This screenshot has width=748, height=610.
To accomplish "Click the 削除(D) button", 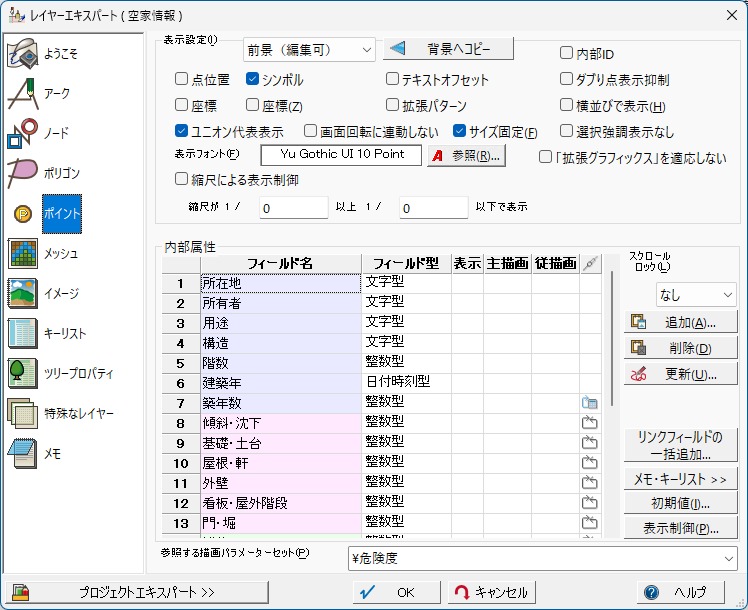I will pyautogui.click(x=681, y=348).
